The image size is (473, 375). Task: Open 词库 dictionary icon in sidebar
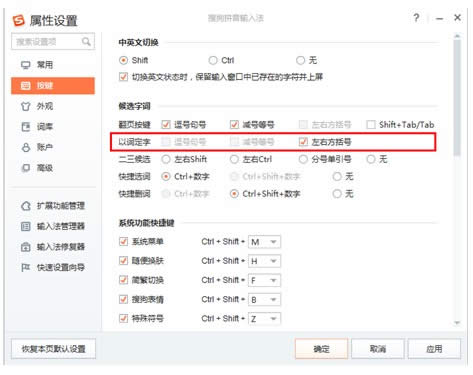point(26,127)
